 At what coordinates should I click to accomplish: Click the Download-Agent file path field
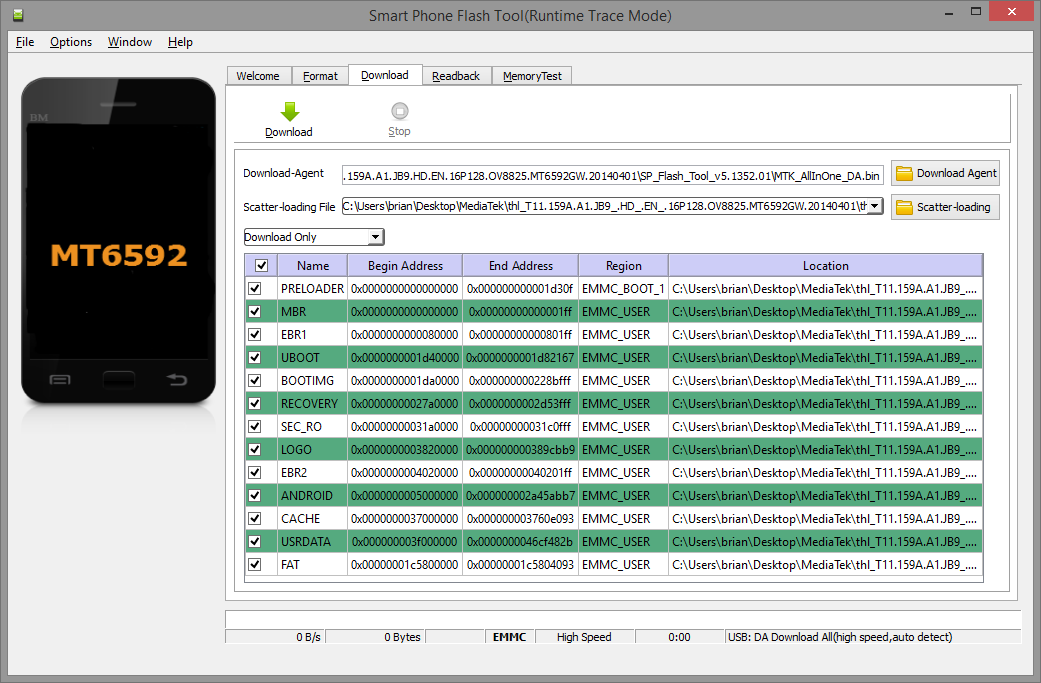tap(610, 174)
